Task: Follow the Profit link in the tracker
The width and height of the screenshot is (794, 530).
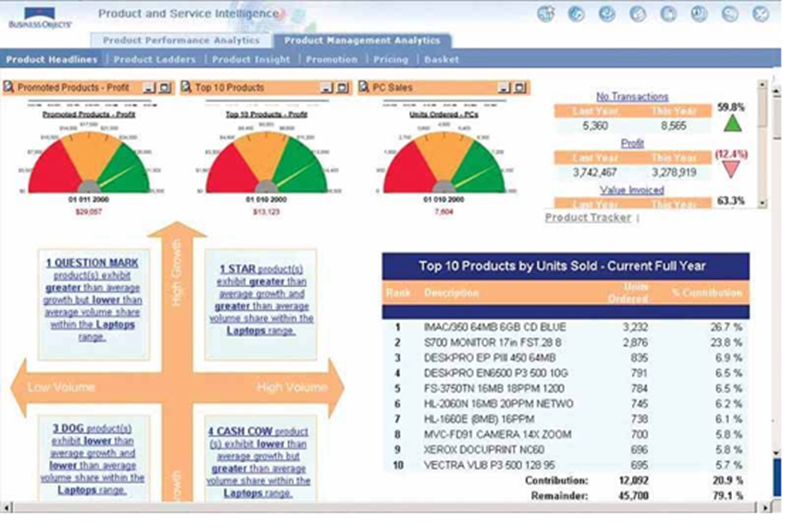Action: click(632, 143)
